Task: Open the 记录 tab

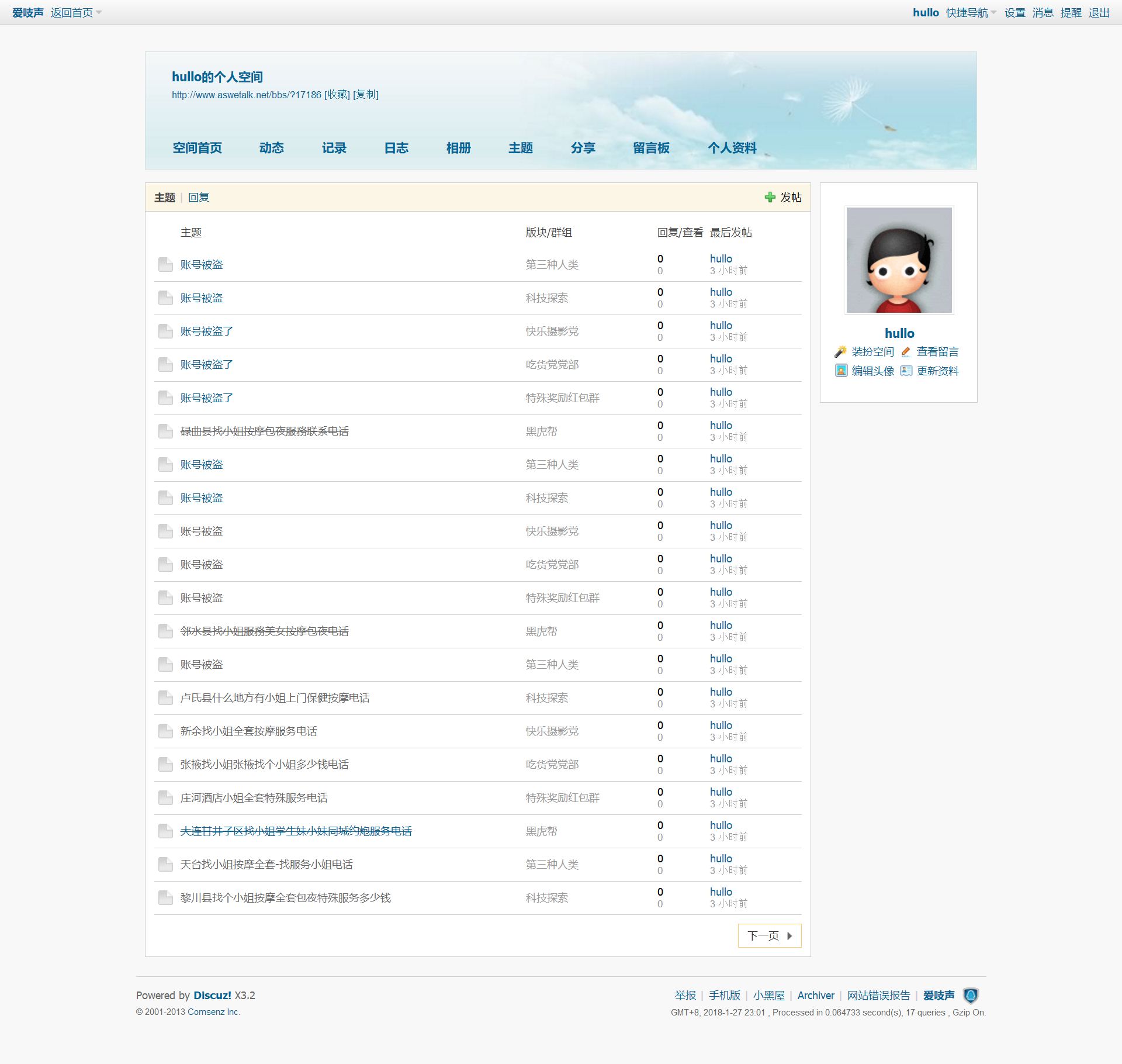Action: 334,148
